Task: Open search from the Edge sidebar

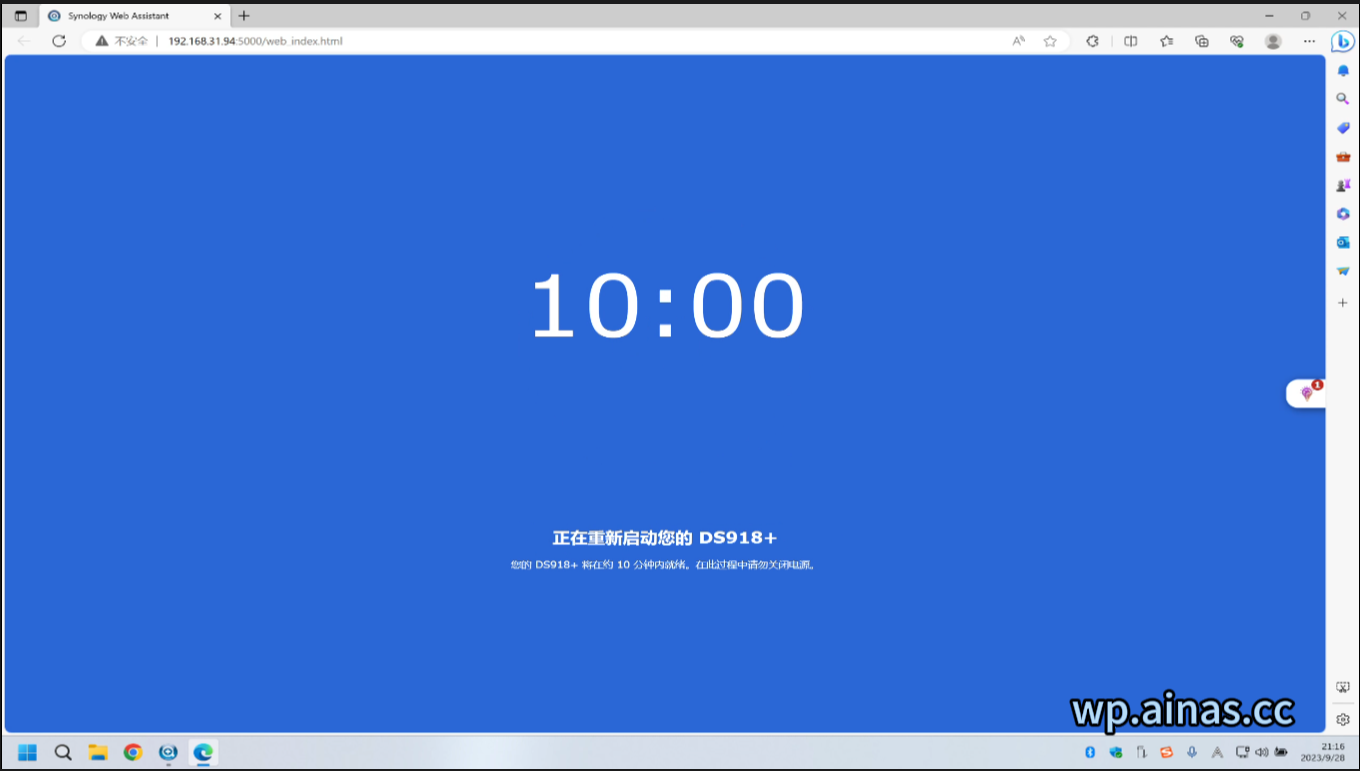Action: point(1342,99)
